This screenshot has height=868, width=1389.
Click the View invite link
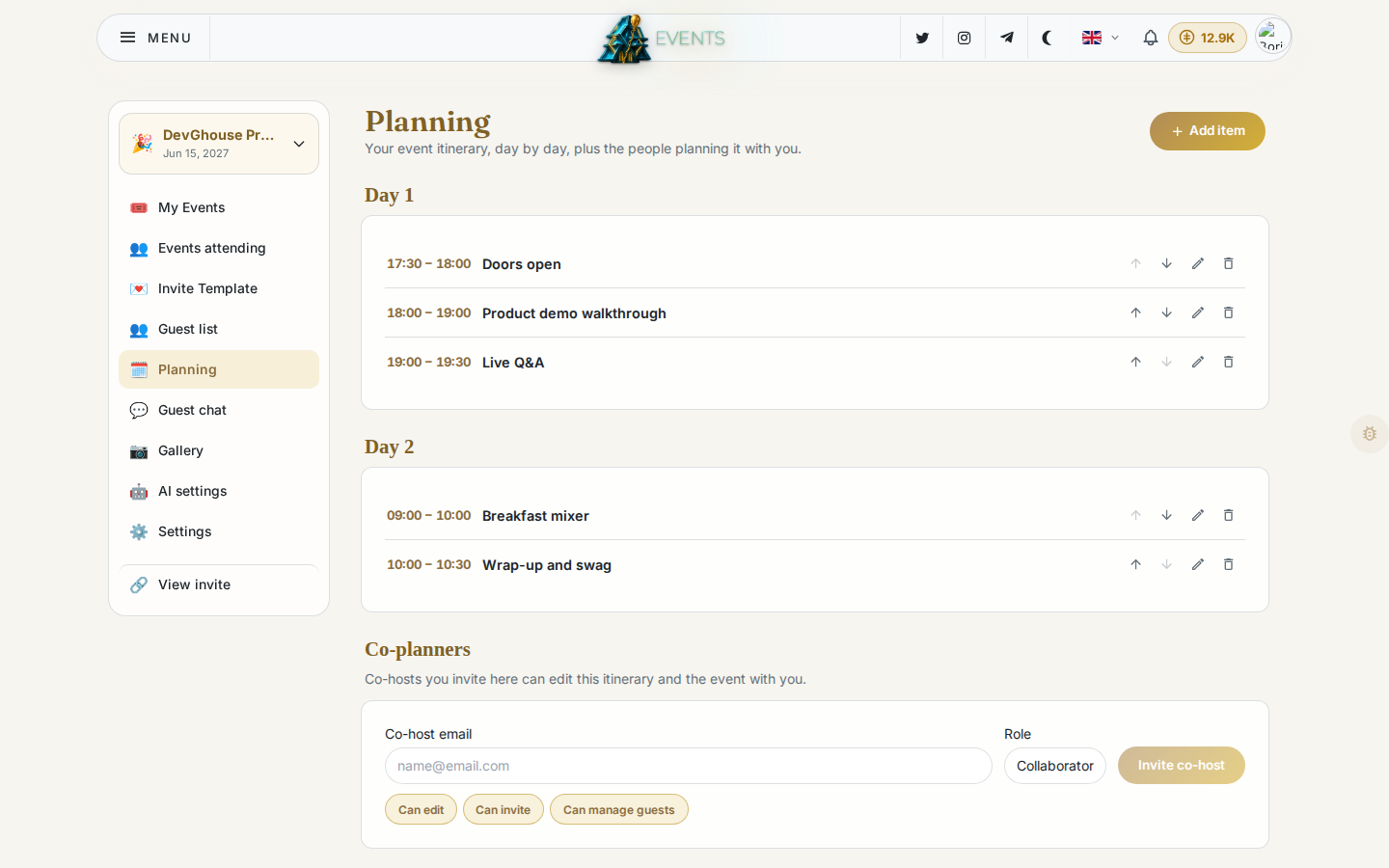coord(219,584)
